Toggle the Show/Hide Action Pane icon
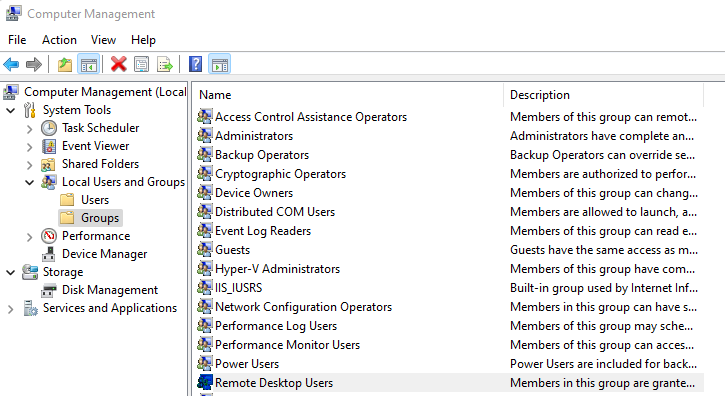 [220, 64]
